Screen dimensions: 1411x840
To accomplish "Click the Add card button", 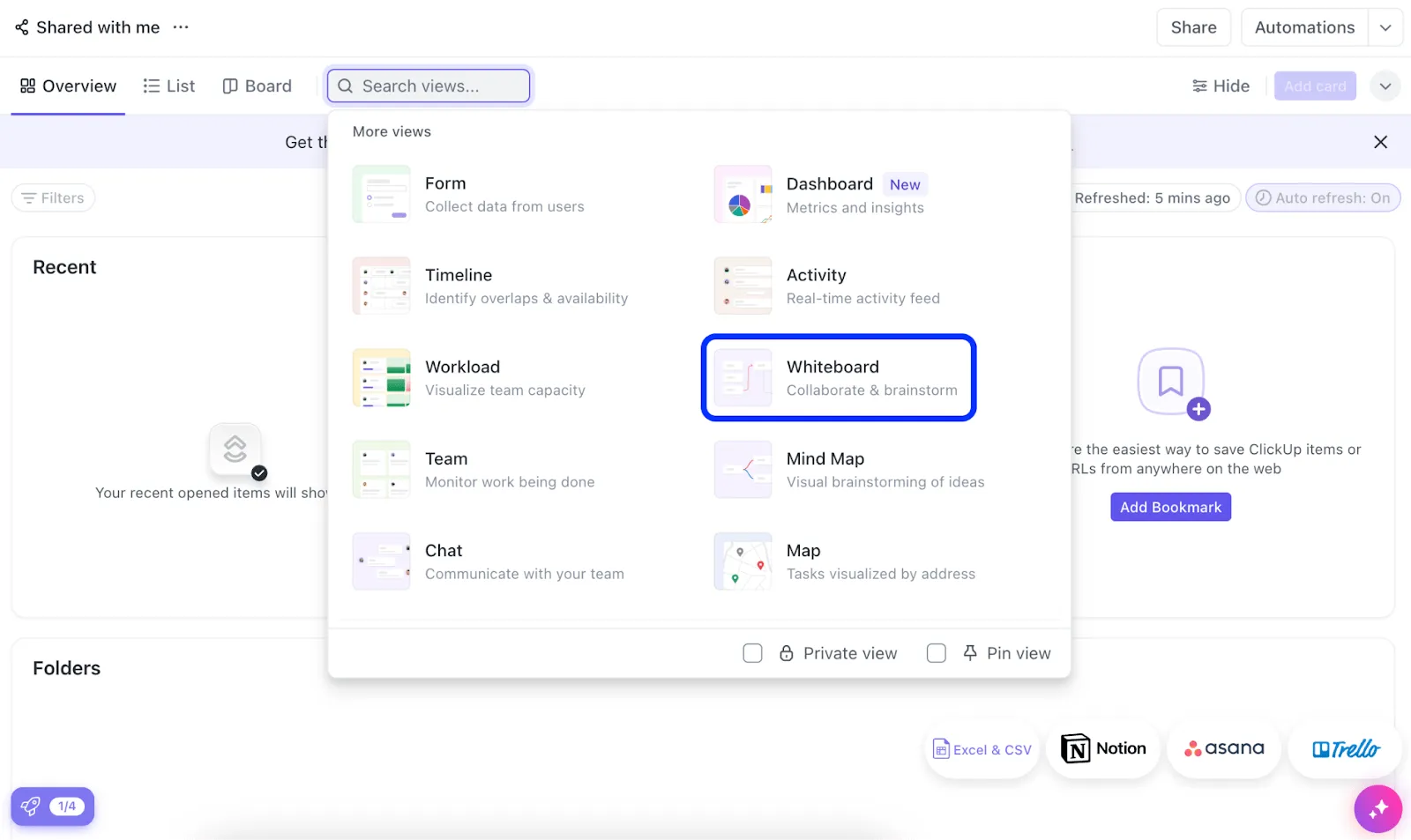I will (1315, 85).
